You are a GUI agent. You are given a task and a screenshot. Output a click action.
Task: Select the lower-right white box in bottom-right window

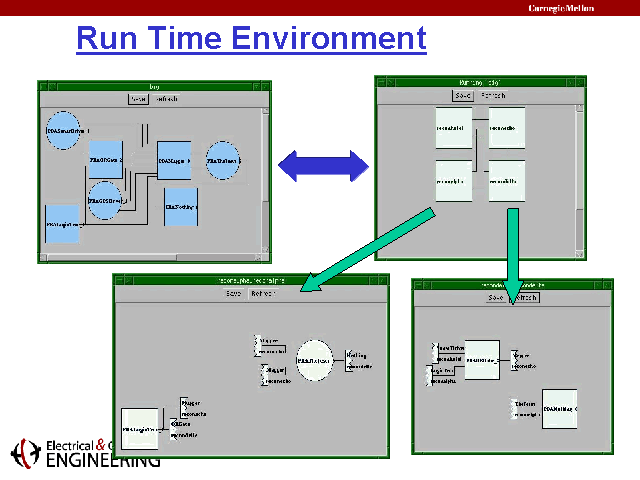pos(559,409)
